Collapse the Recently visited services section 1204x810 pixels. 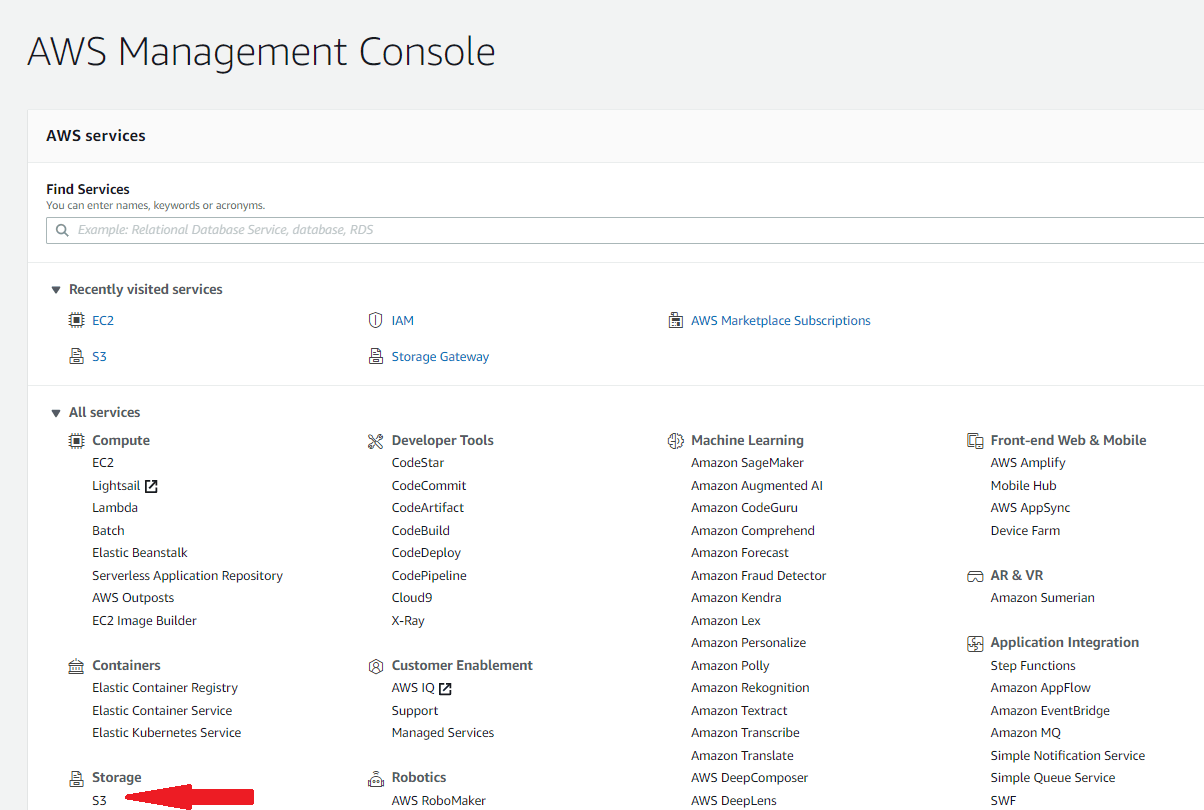point(56,290)
